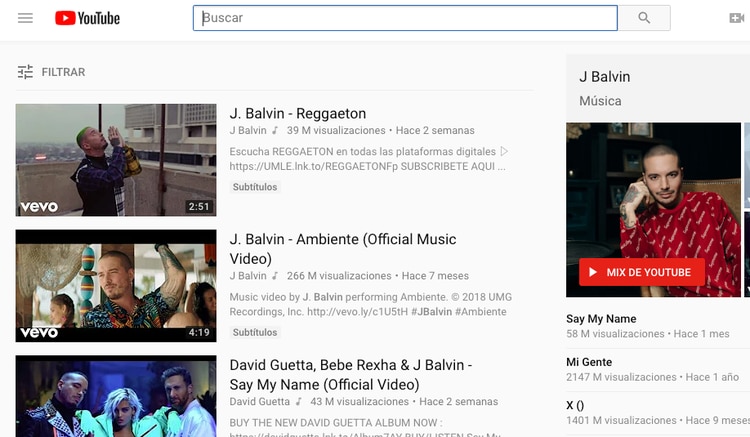Visit J Balvin channel under Reggaeton video
750x437 pixels.
pyautogui.click(x=248, y=131)
